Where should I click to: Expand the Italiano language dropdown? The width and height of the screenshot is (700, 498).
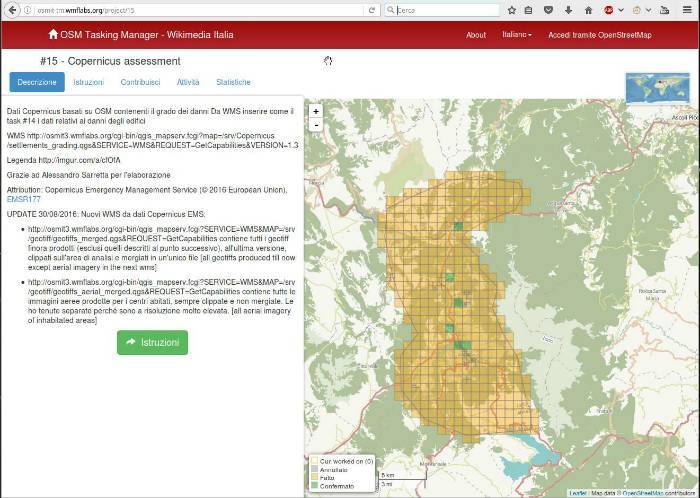[x=516, y=35]
